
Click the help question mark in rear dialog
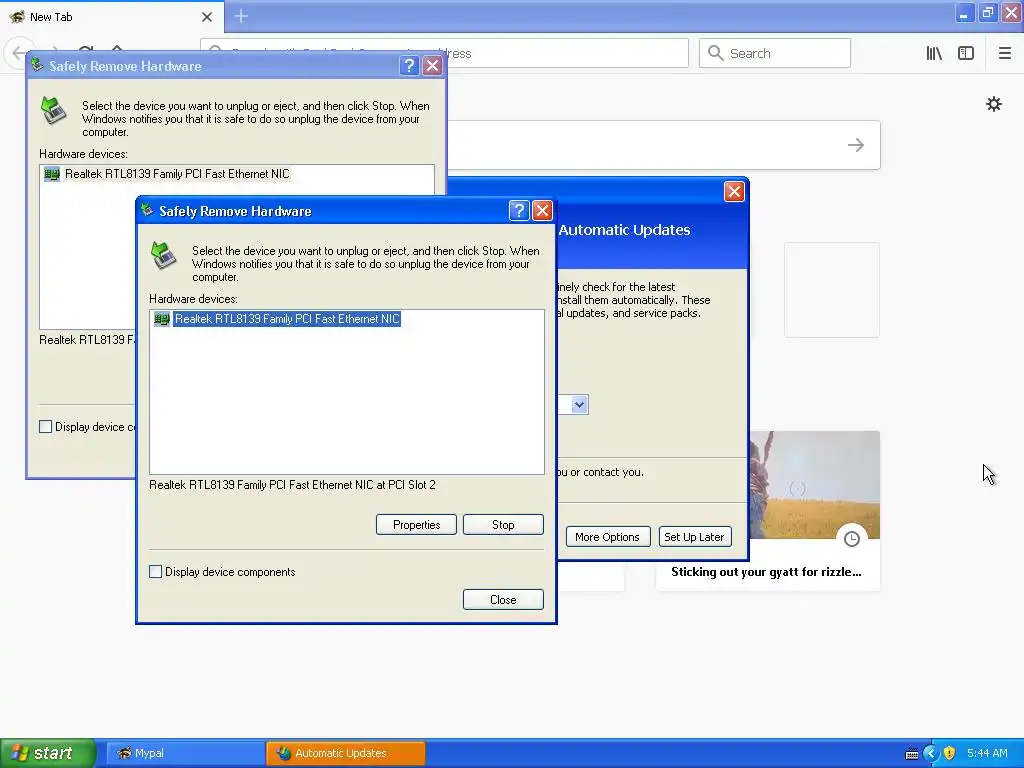point(409,65)
